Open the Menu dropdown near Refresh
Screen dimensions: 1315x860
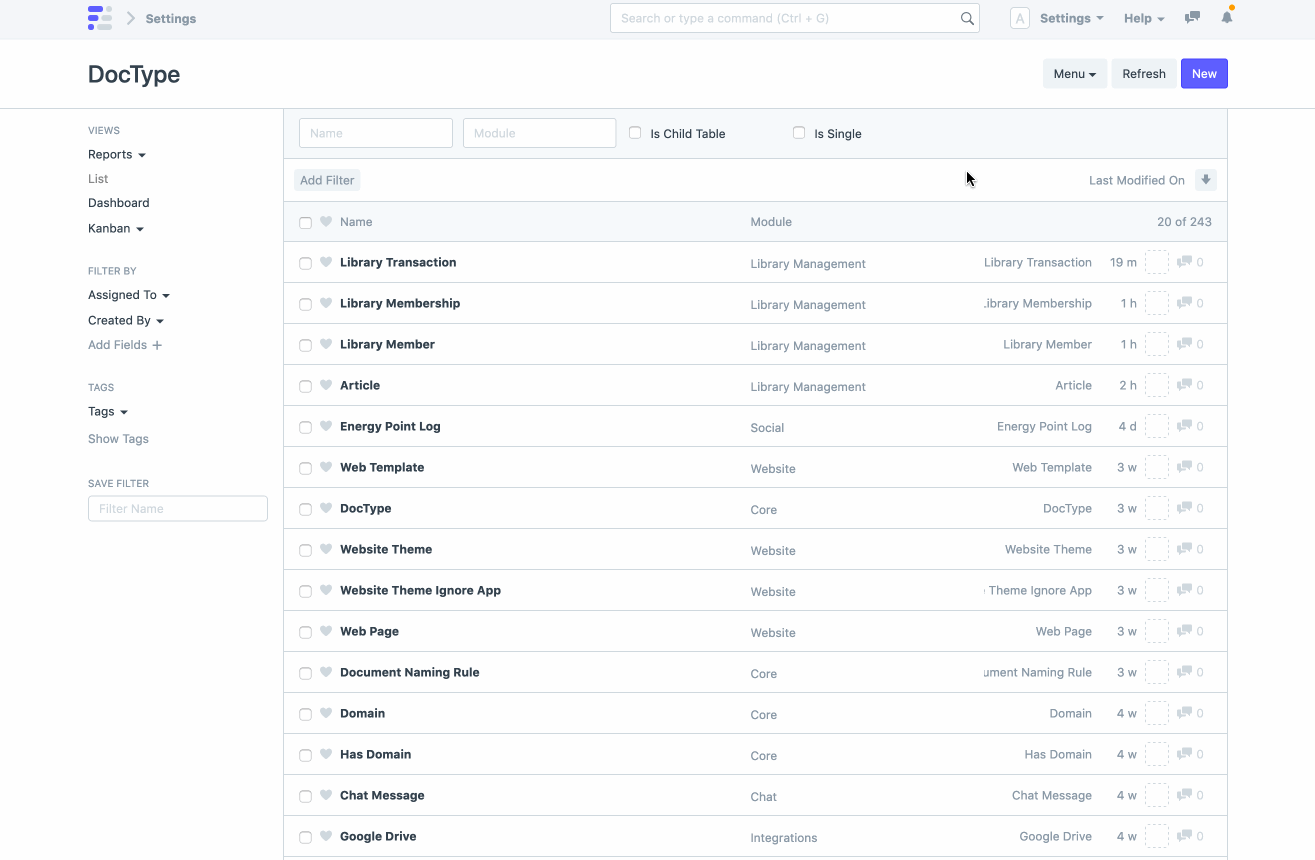click(x=1074, y=73)
